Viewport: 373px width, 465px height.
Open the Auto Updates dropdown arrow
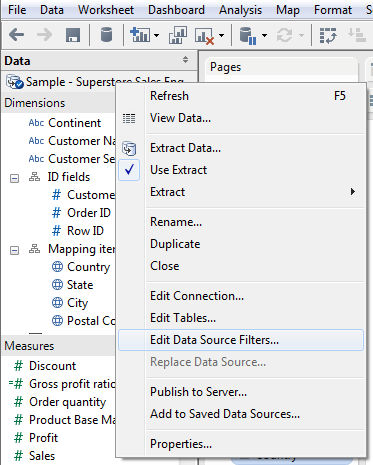click(x=265, y=35)
